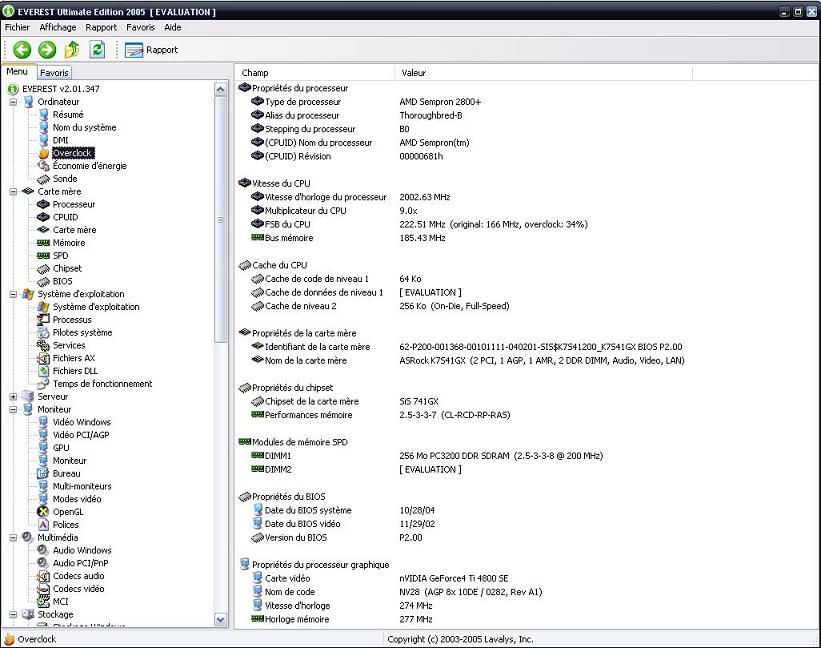Click the Polices font icon
Viewport: 821px width, 648px height.
pos(44,525)
